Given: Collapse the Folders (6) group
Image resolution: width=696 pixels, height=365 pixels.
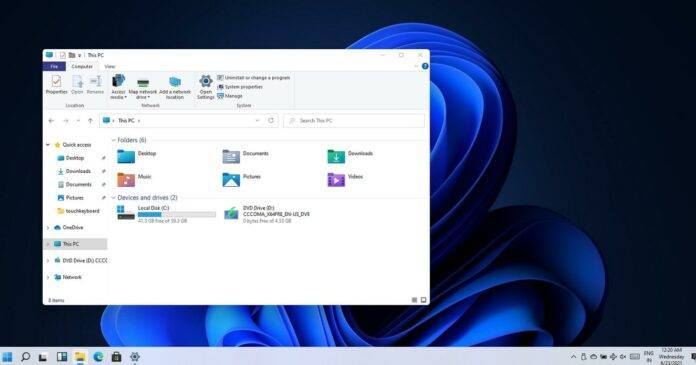Looking at the screenshot, I should point(113,140).
